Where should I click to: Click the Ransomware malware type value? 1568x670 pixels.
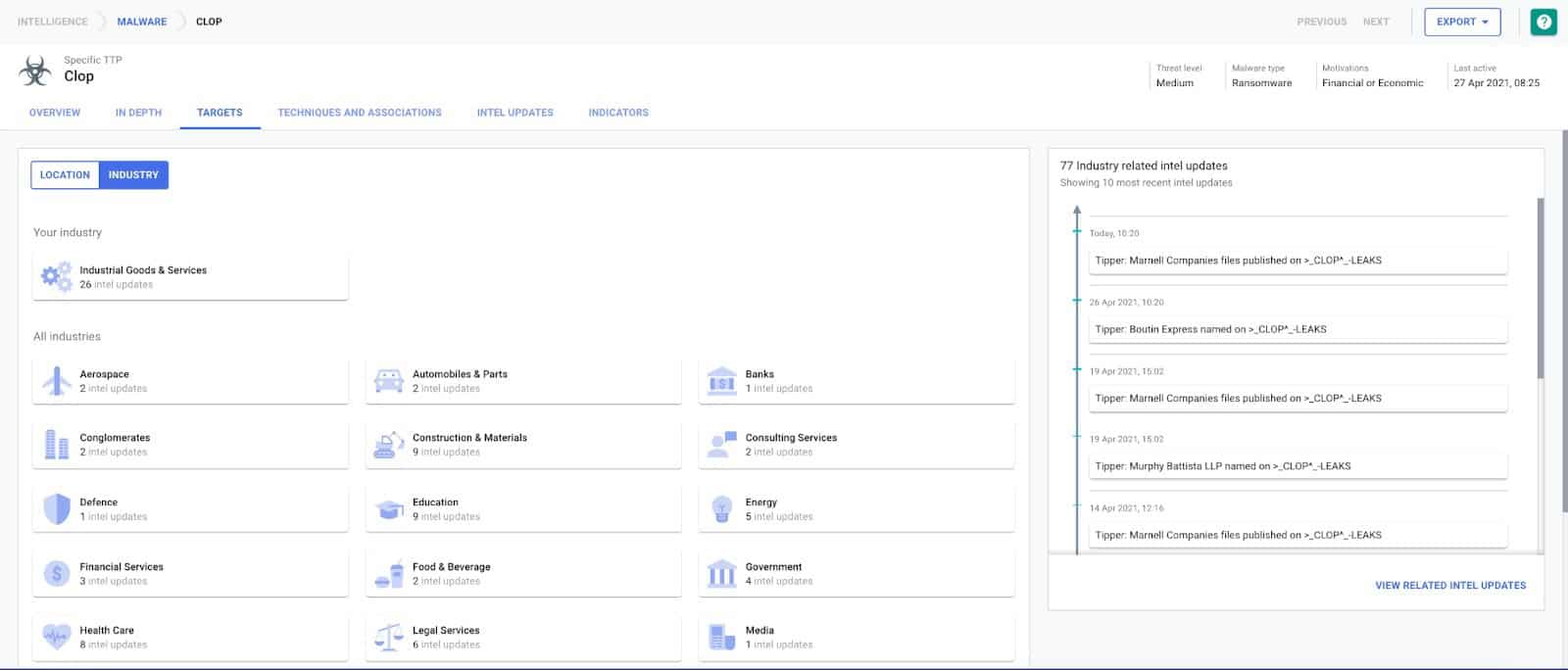[1261, 83]
